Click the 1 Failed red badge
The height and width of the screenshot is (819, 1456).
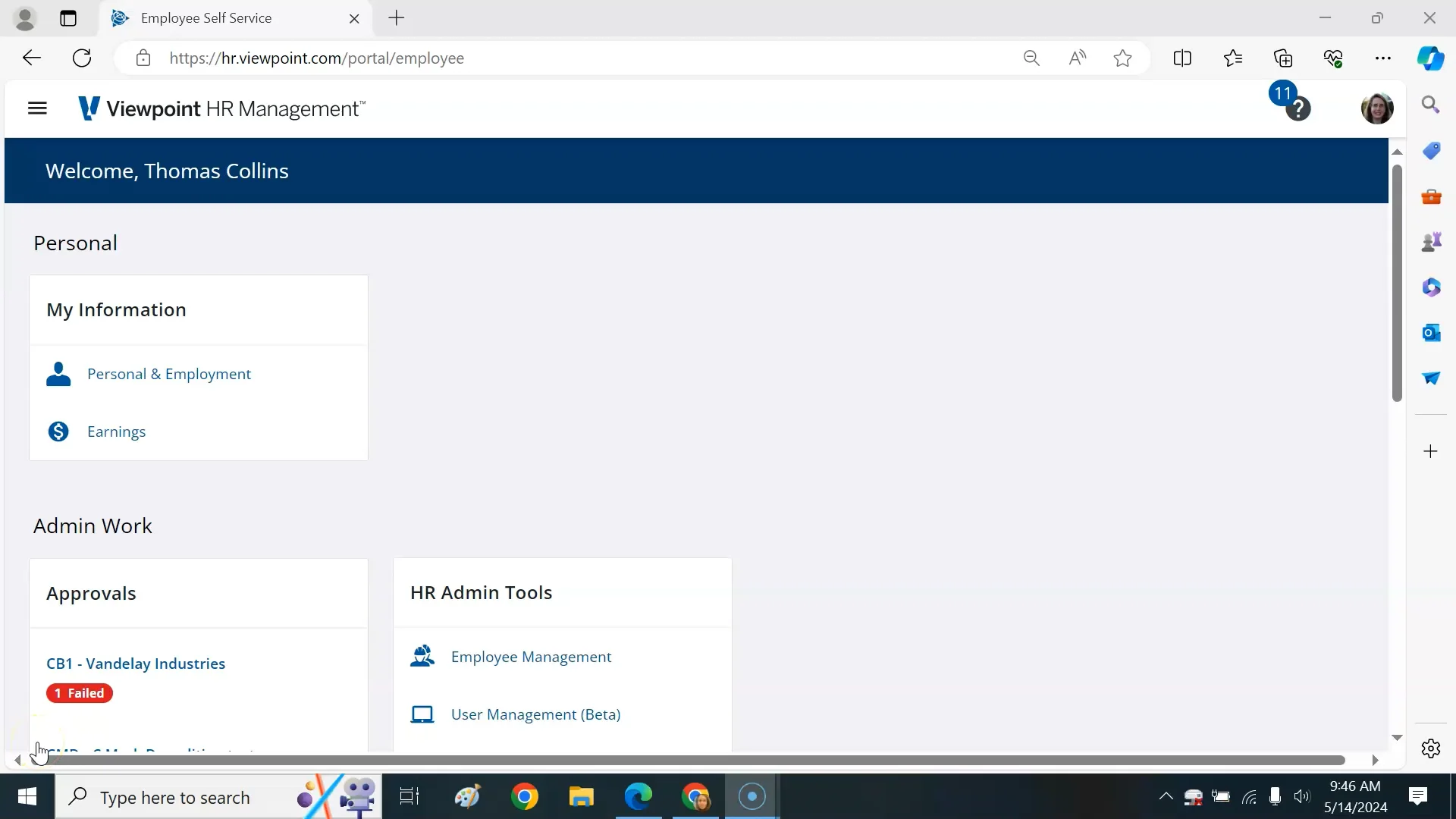pos(80,693)
